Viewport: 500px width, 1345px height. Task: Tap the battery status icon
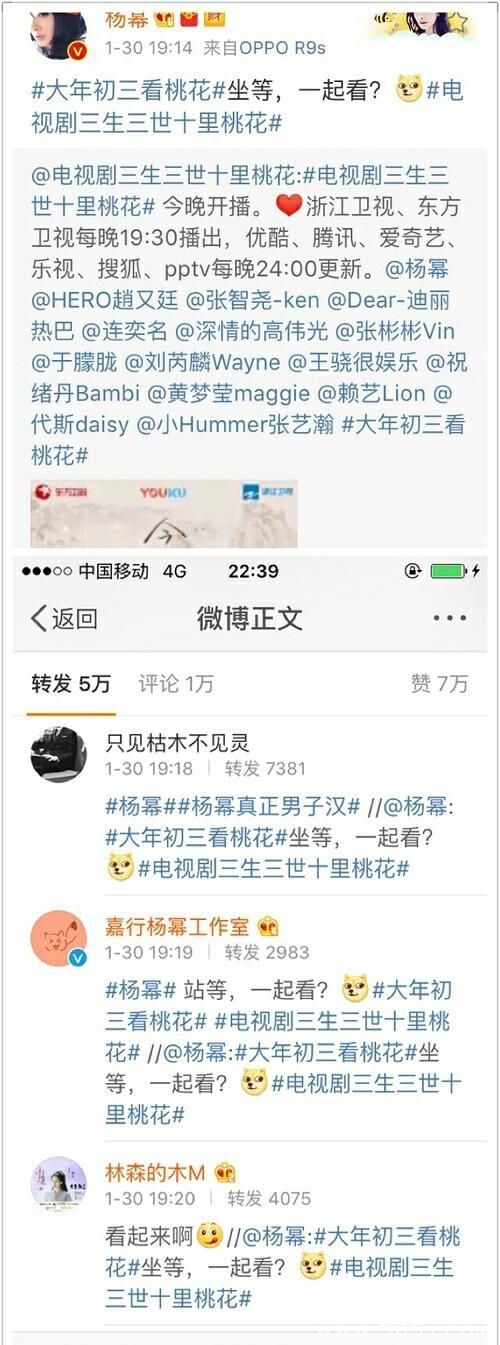(x=449, y=570)
